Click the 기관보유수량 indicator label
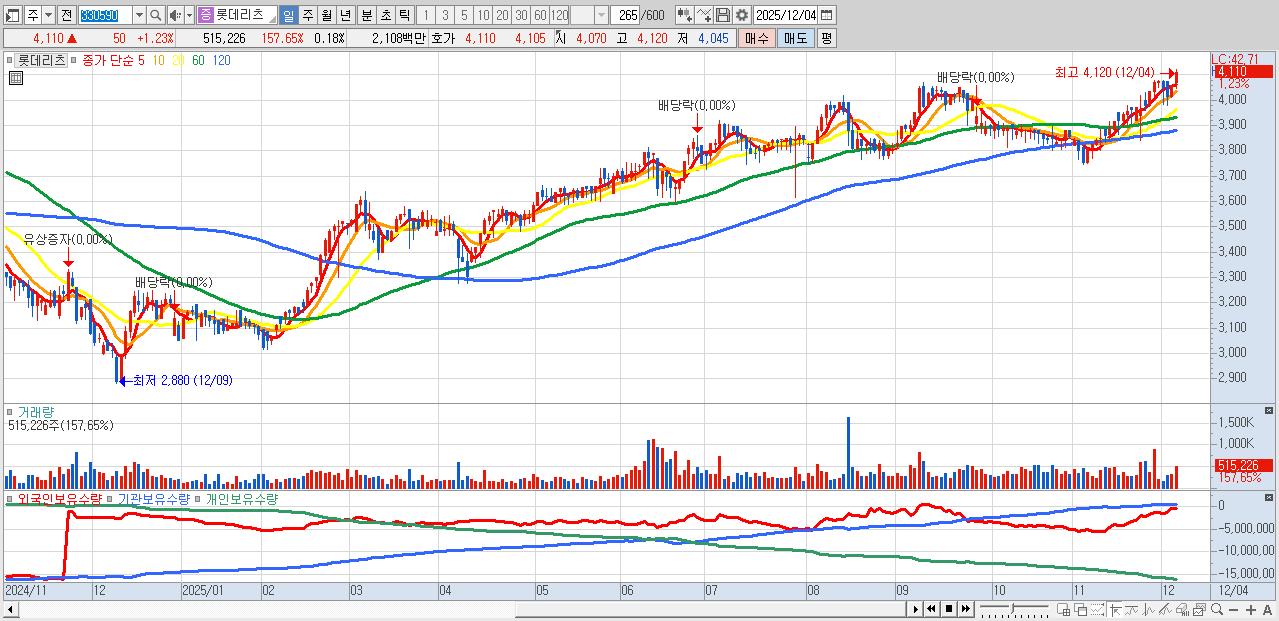 154,498
